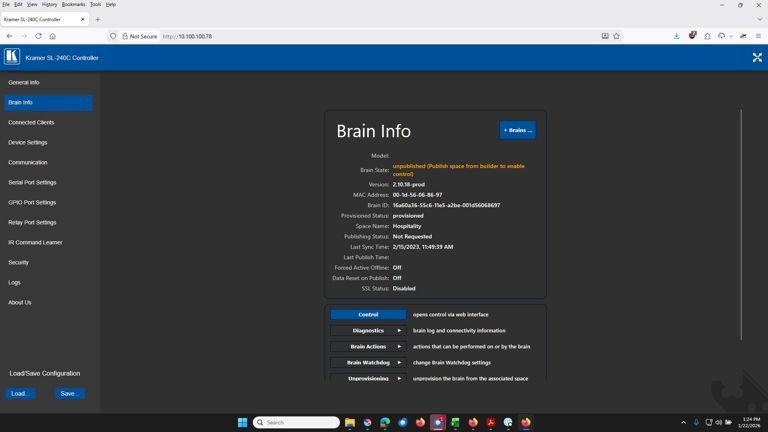This screenshot has width=768, height=432.
Task: Open the Firefox downloads panel
Action: point(676,36)
